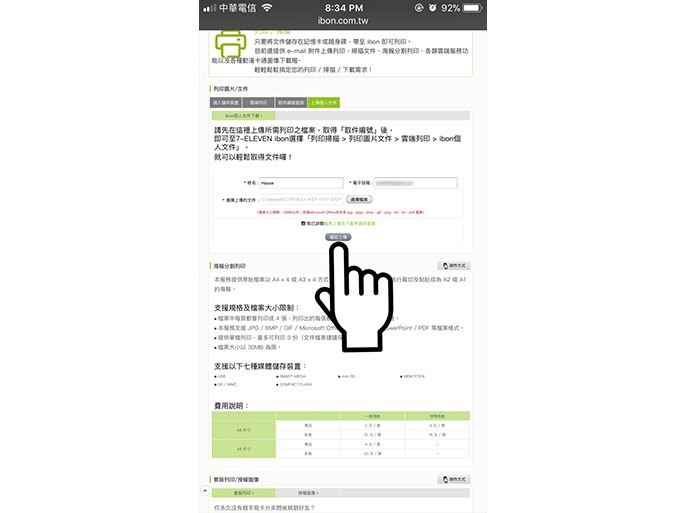The width and height of the screenshot is (687, 513).
Task: Switch to the 雲端列印 tab
Action: click(x=259, y=103)
